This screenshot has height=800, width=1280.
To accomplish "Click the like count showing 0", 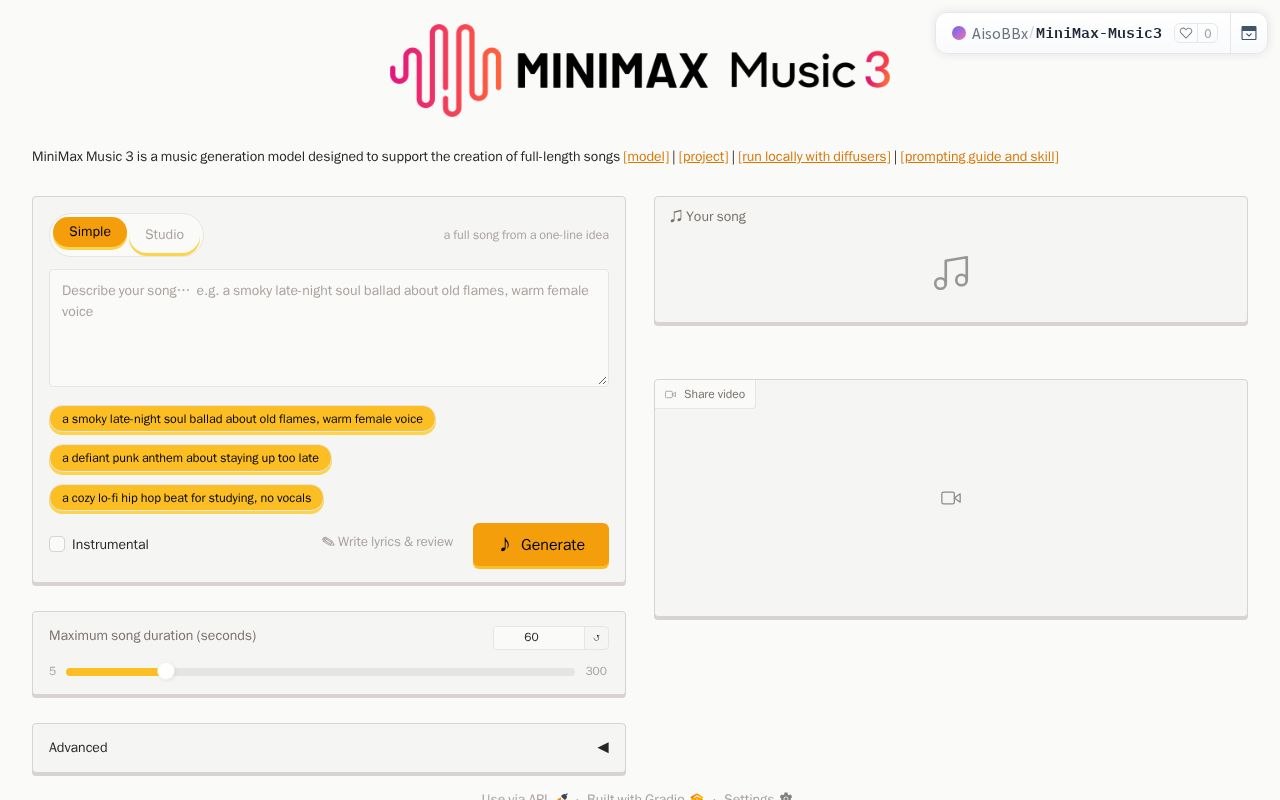I will (x=1208, y=33).
